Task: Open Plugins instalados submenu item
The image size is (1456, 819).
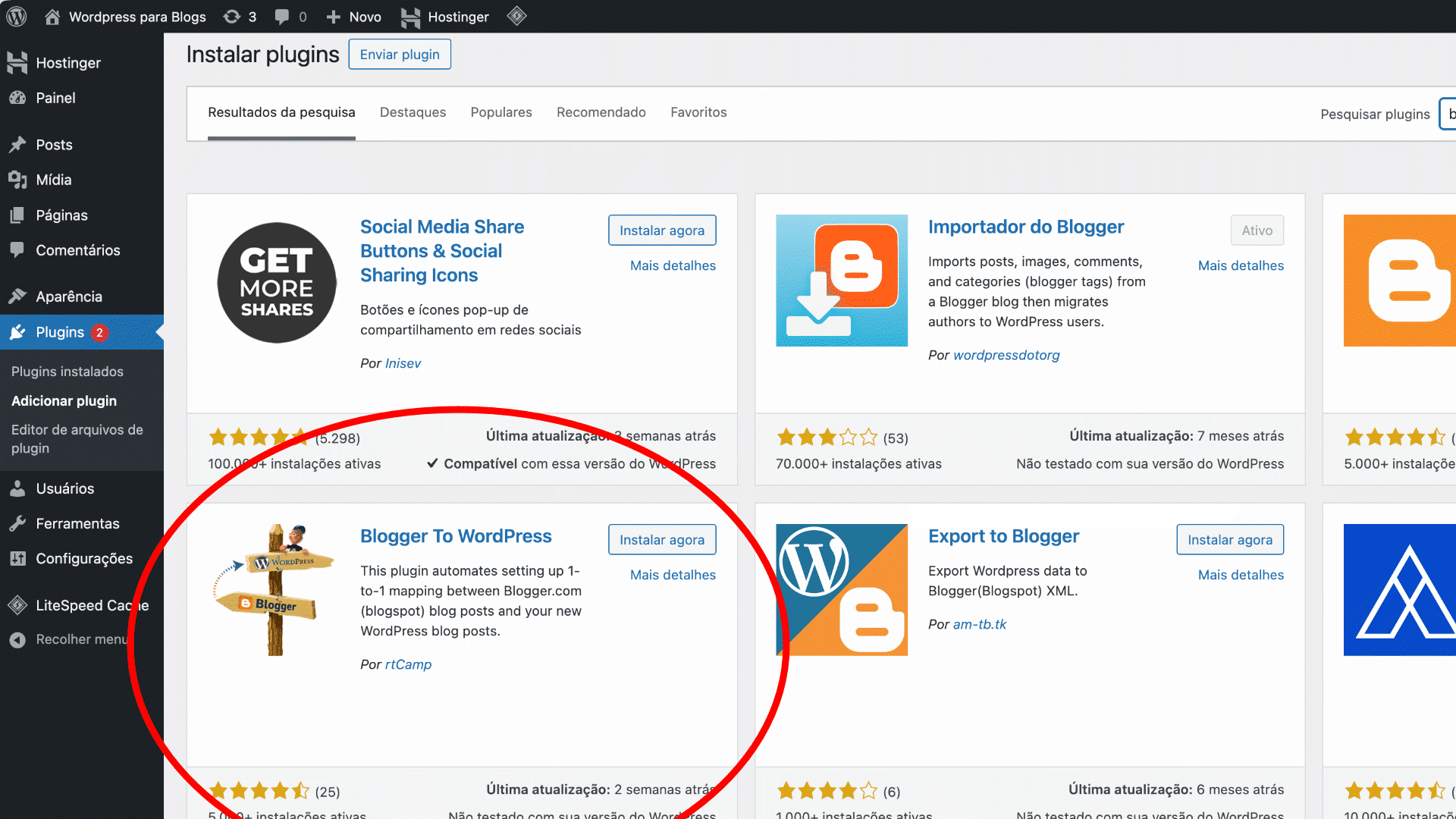Action: pyautogui.click(x=67, y=372)
